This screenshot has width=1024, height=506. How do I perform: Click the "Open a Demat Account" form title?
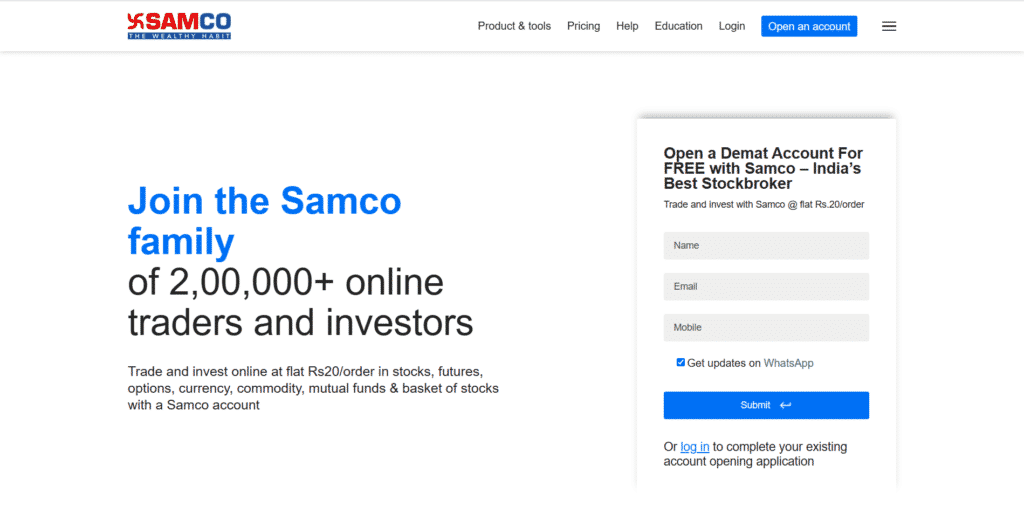[x=763, y=168]
